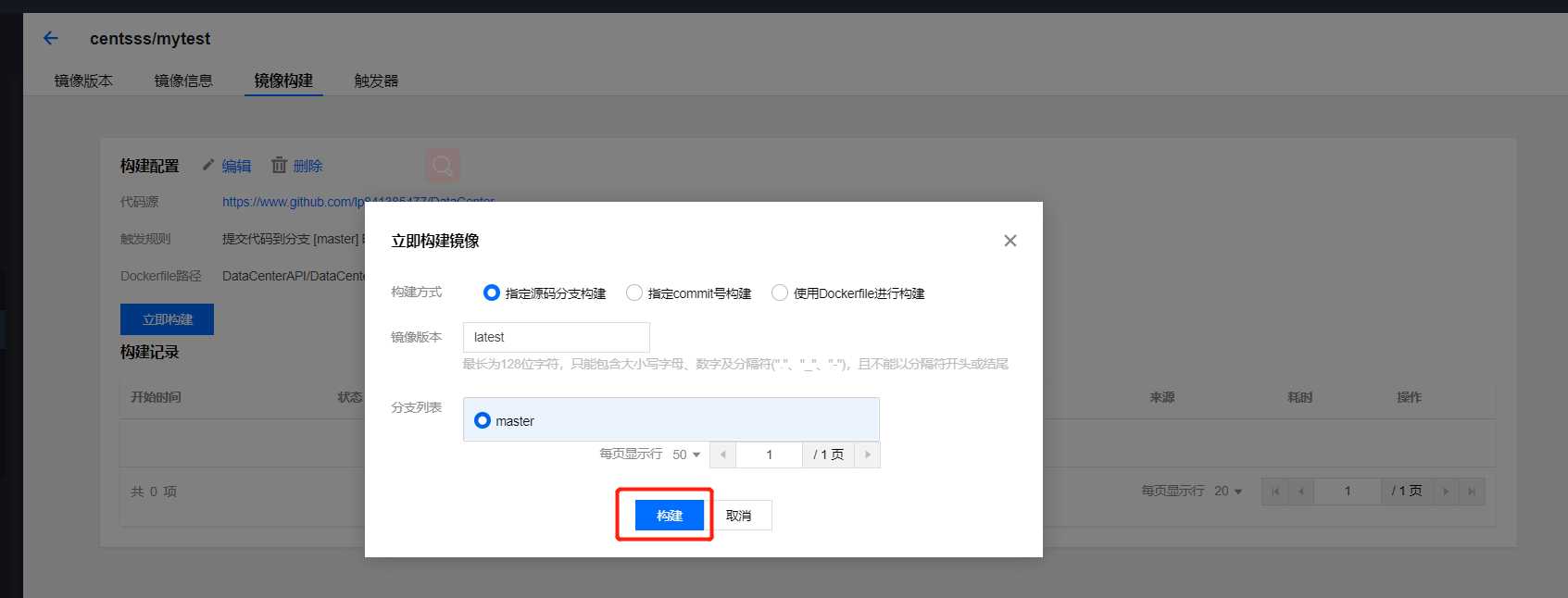The image size is (1568, 598).
Task: Open the rows-per-page 20 dropdown in build records
Action: 1228,492
